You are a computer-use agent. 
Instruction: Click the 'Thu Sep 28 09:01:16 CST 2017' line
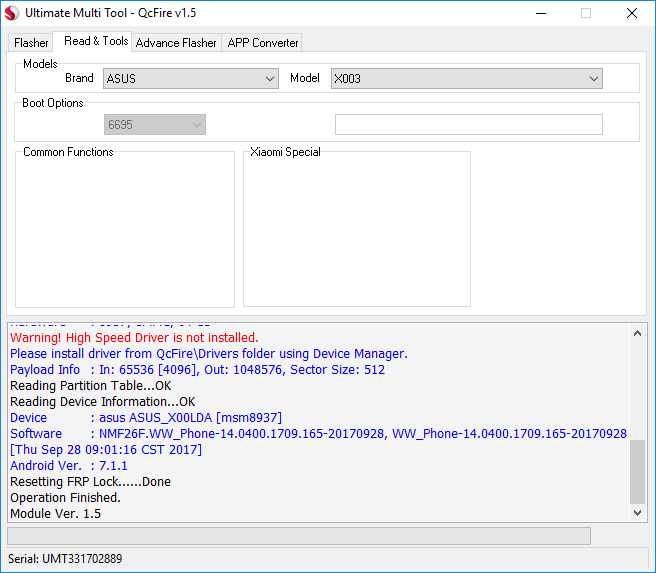(106, 450)
